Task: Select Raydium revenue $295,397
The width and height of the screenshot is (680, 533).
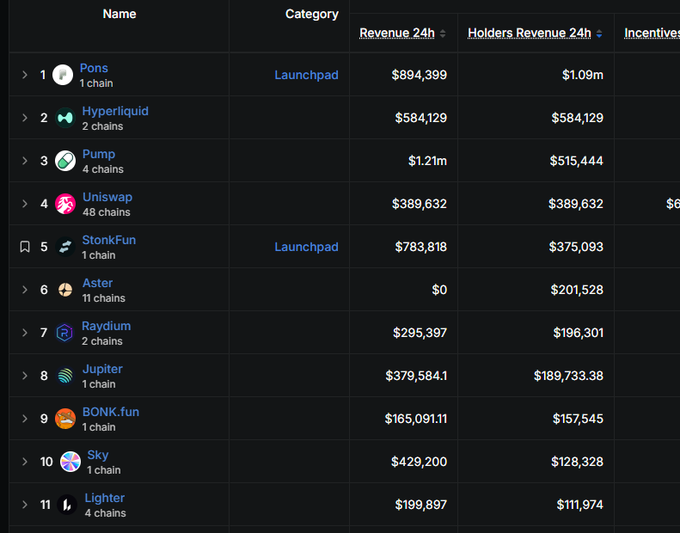Action: (420, 333)
